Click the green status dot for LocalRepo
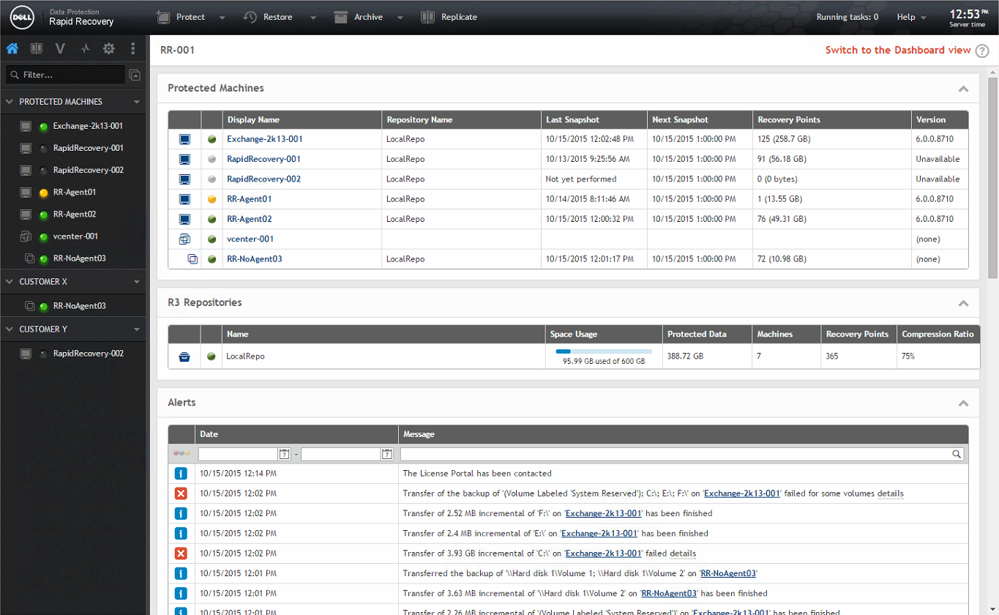This screenshot has width=999, height=615. 212,356
